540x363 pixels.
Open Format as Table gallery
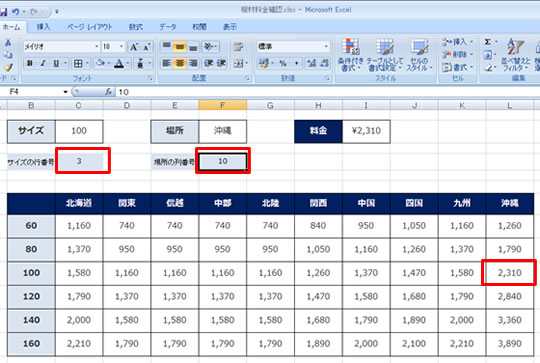point(385,55)
